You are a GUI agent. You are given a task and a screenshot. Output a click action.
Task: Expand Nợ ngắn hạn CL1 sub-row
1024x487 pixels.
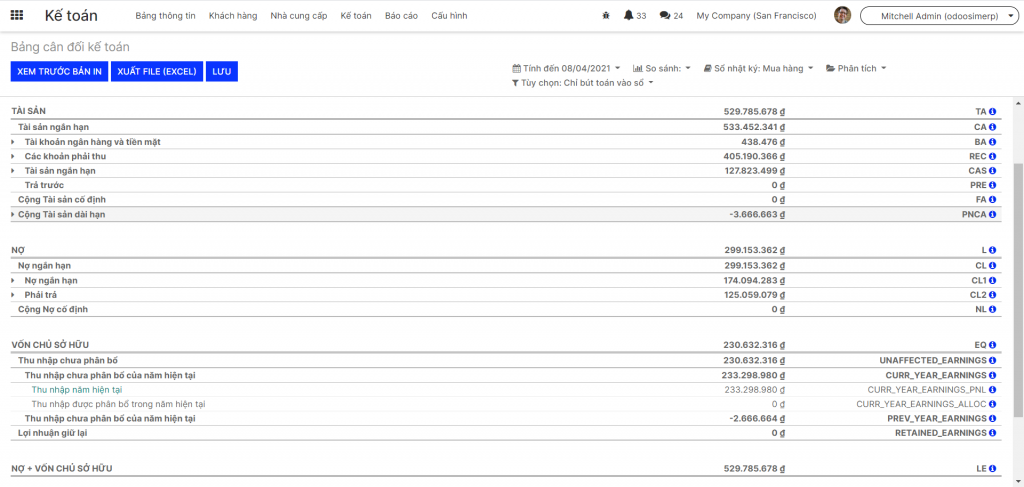click(13, 281)
